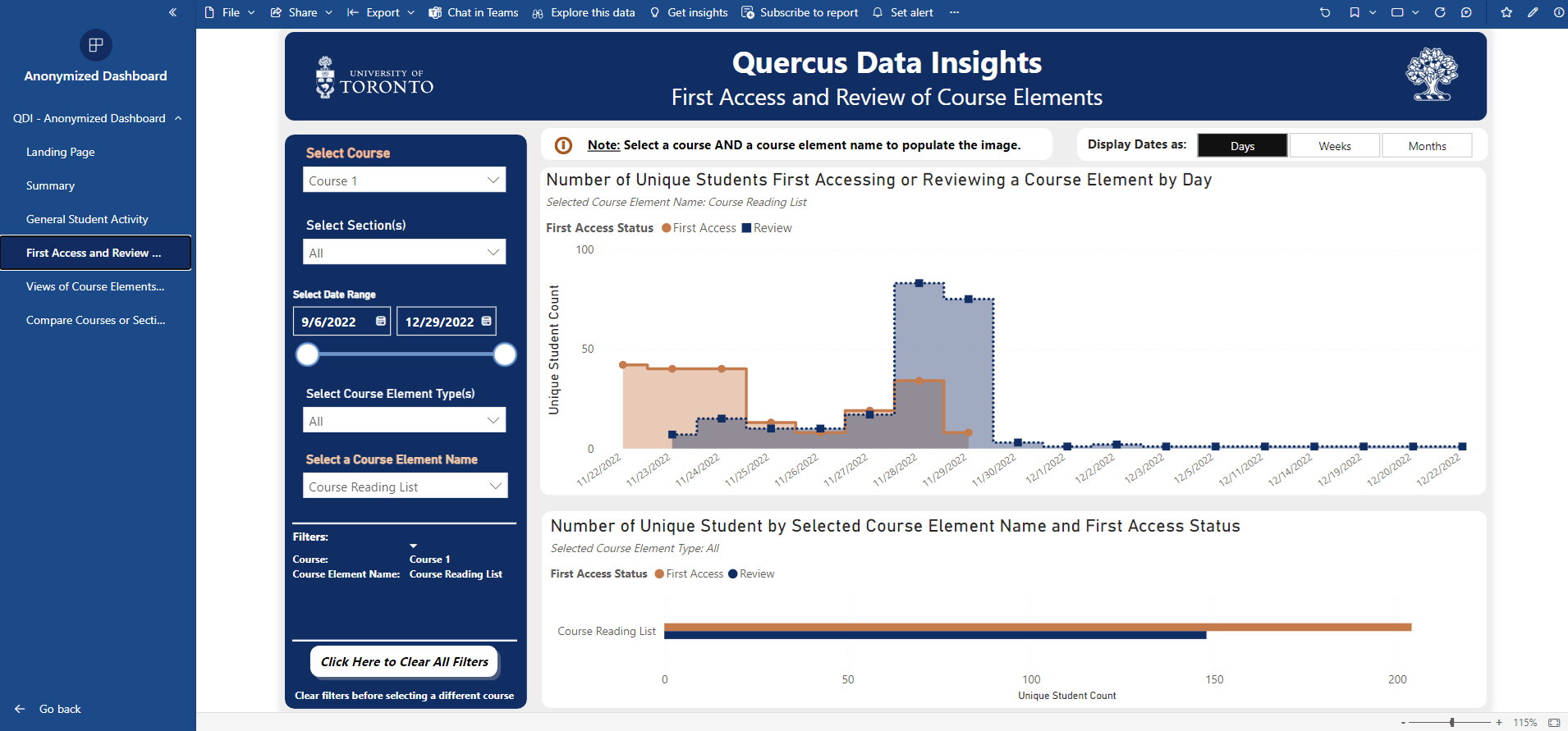Expand the small arrow under Filters
This screenshot has width=1568, height=731.
pyautogui.click(x=414, y=546)
